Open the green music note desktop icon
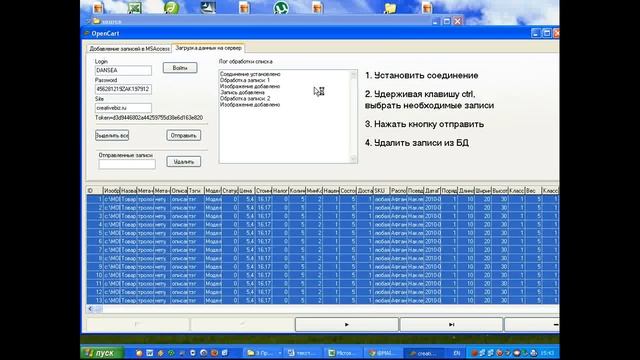Viewport: 640px width, 360px height. (x=171, y=8)
